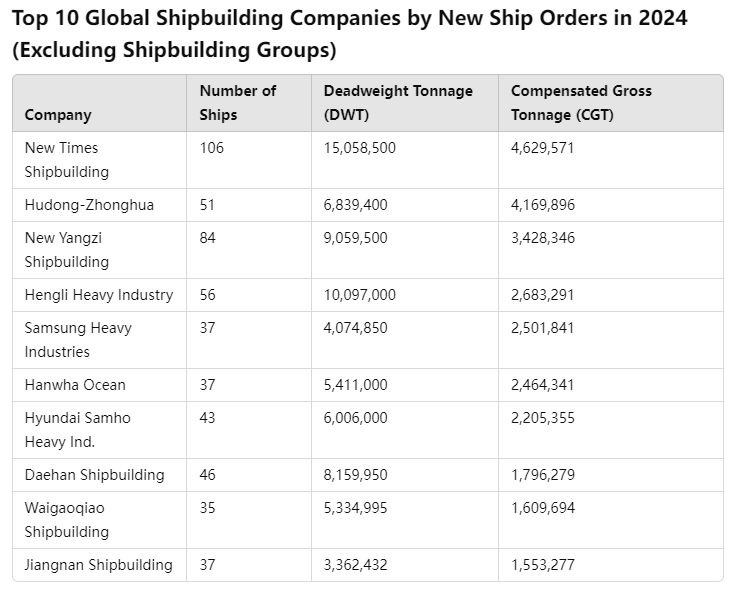Click the 10,097,000 DWT value
The image size is (733, 592).
click(x=359, y=295)
